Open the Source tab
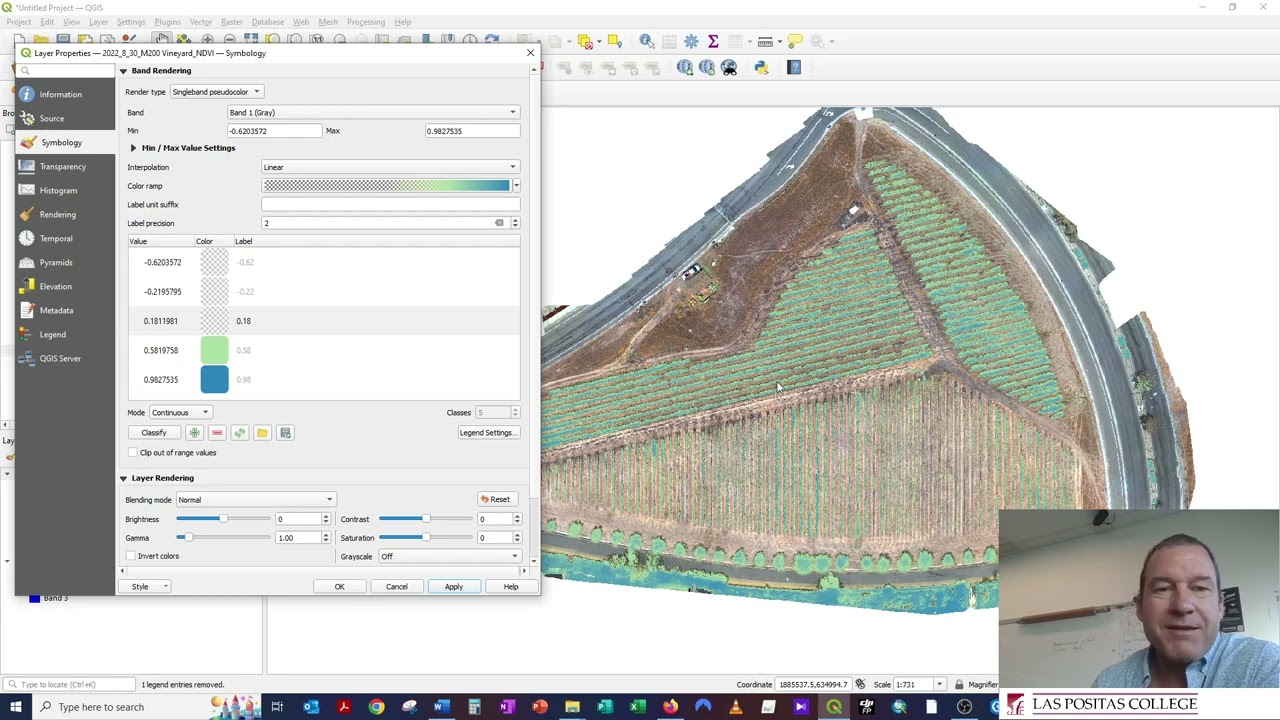The height and width of the screenshot is (720, 1280). [51, 118]
